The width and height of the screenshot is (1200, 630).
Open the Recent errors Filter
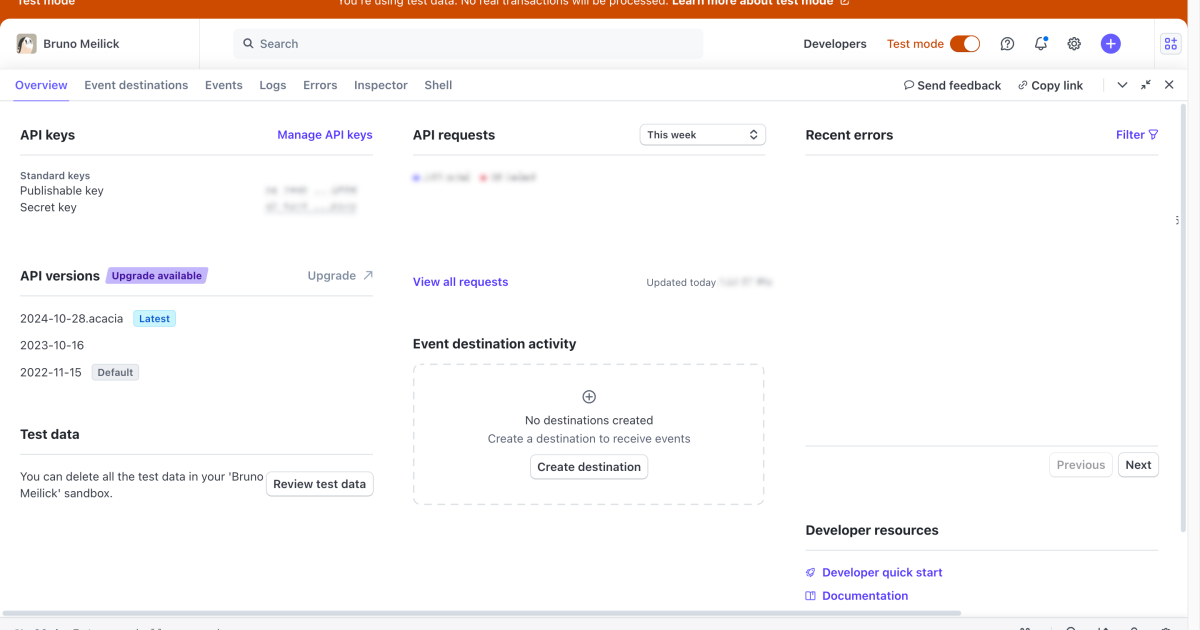(x=1136, y=135)
